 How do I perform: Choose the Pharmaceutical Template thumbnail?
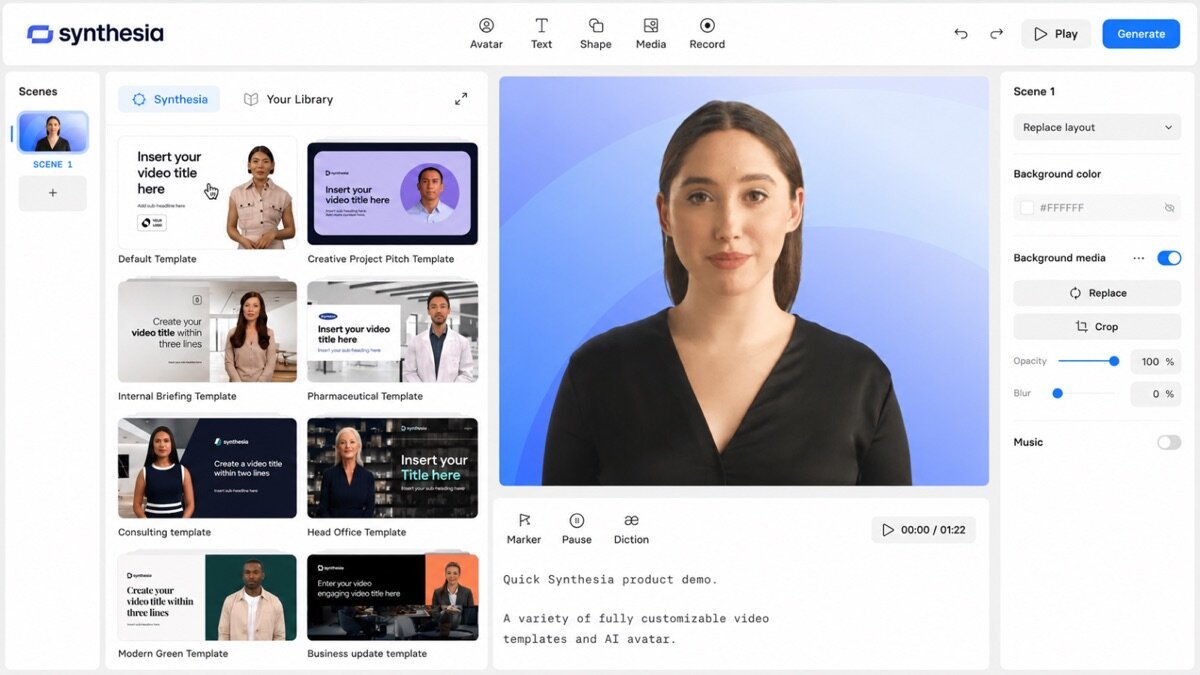tap(392, 331)
